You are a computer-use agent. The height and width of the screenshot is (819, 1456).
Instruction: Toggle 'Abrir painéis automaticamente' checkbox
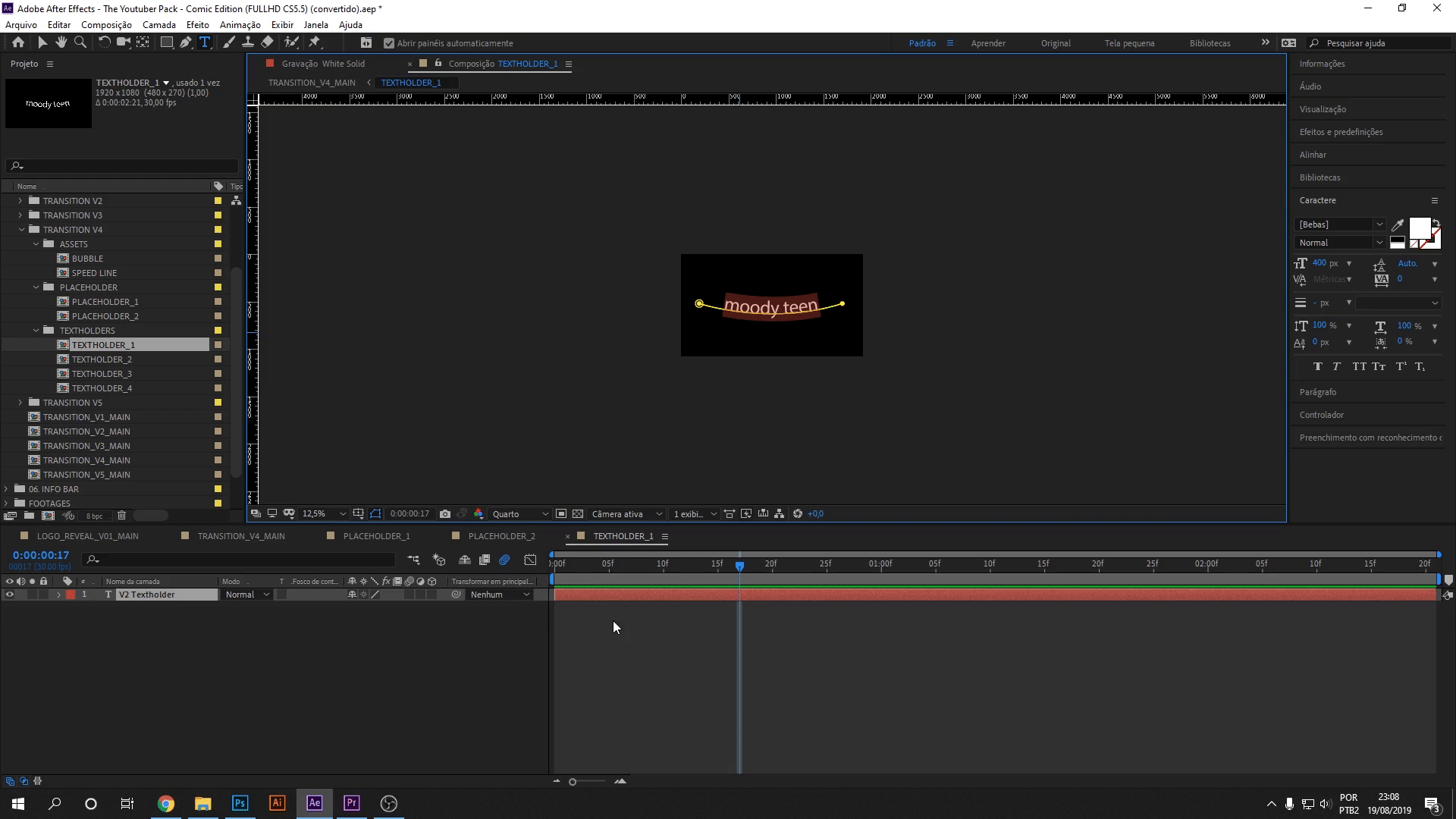tap(389, 43)
